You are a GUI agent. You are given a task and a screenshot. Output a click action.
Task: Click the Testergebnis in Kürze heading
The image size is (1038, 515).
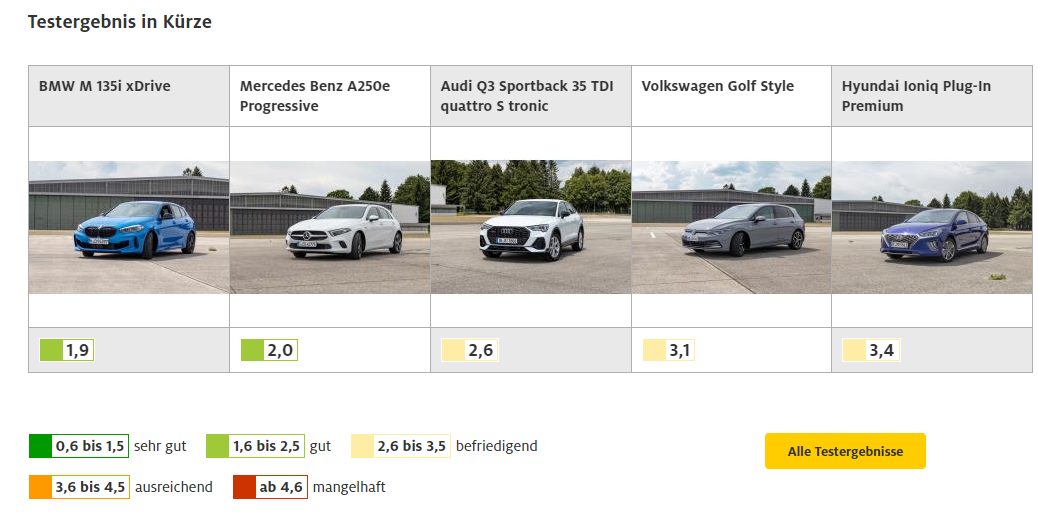click(120, 22)
